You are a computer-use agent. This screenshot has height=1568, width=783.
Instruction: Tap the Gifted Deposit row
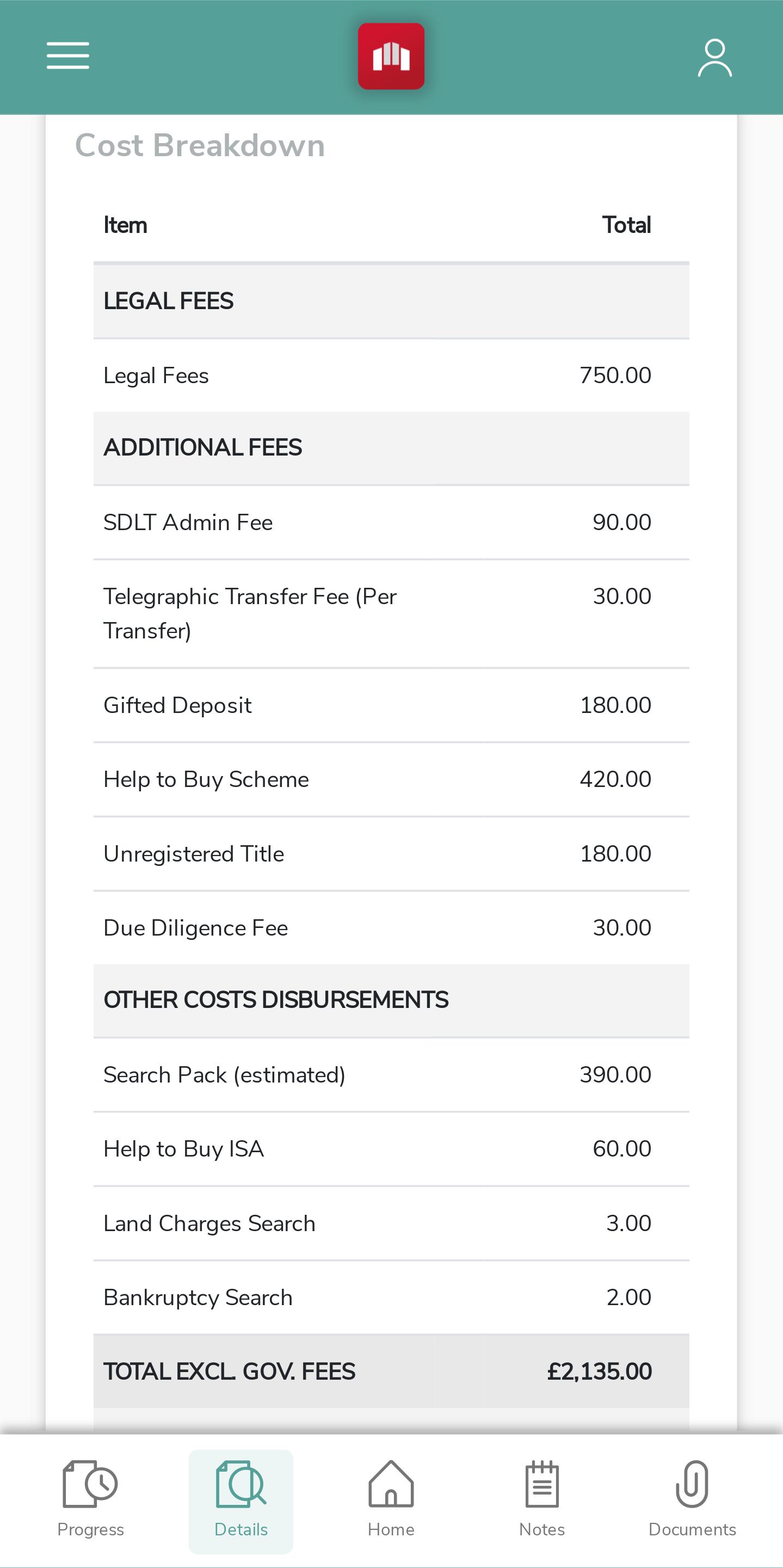pos(391,705)
